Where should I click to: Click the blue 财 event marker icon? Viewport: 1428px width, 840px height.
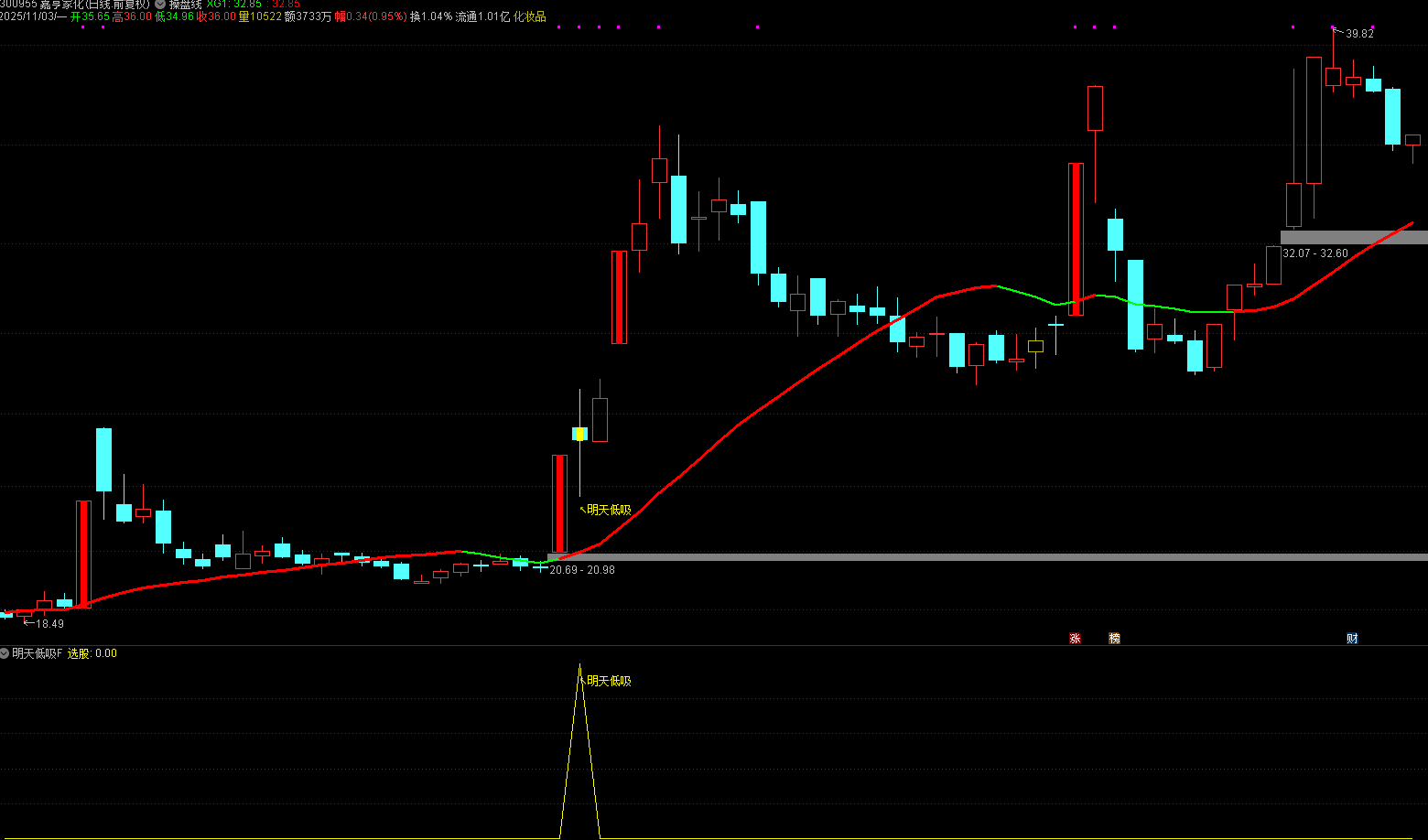coord(1352,638)
